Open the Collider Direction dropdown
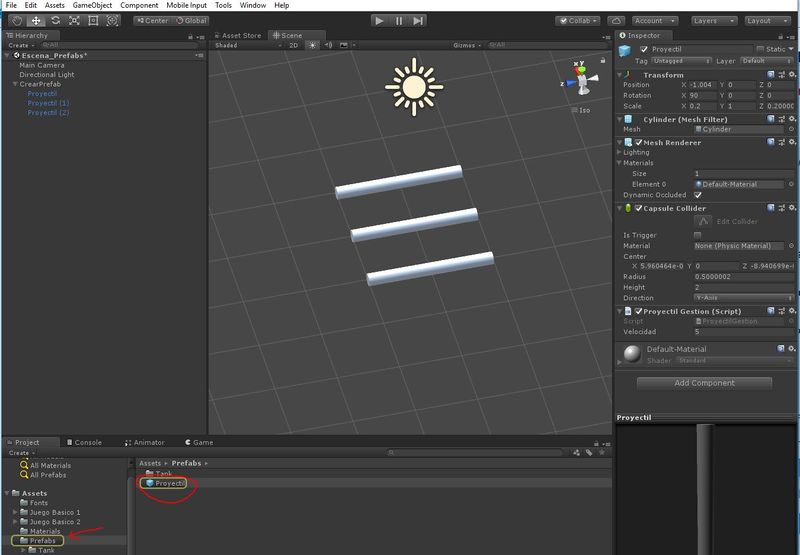This screenshot has width=800, height=555. click(x=744, y=298)
